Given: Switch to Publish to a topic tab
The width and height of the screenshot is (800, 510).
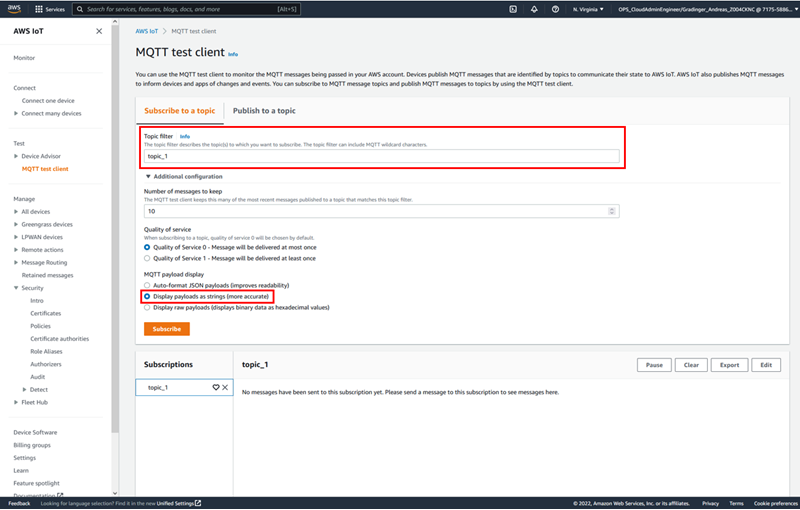Looking at the screenshot, I should (264, 111).
